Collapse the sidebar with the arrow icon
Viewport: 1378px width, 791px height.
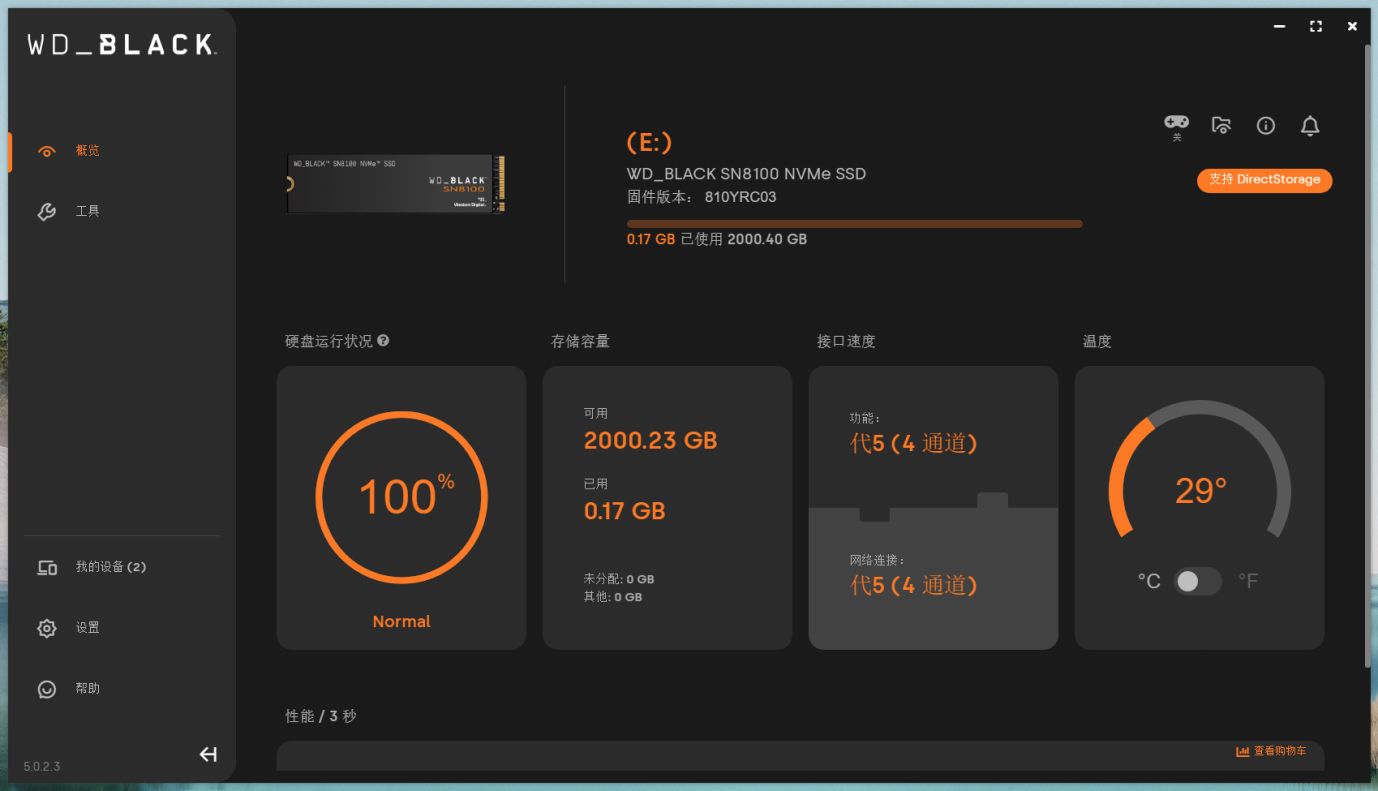click(x=208, y=755)
